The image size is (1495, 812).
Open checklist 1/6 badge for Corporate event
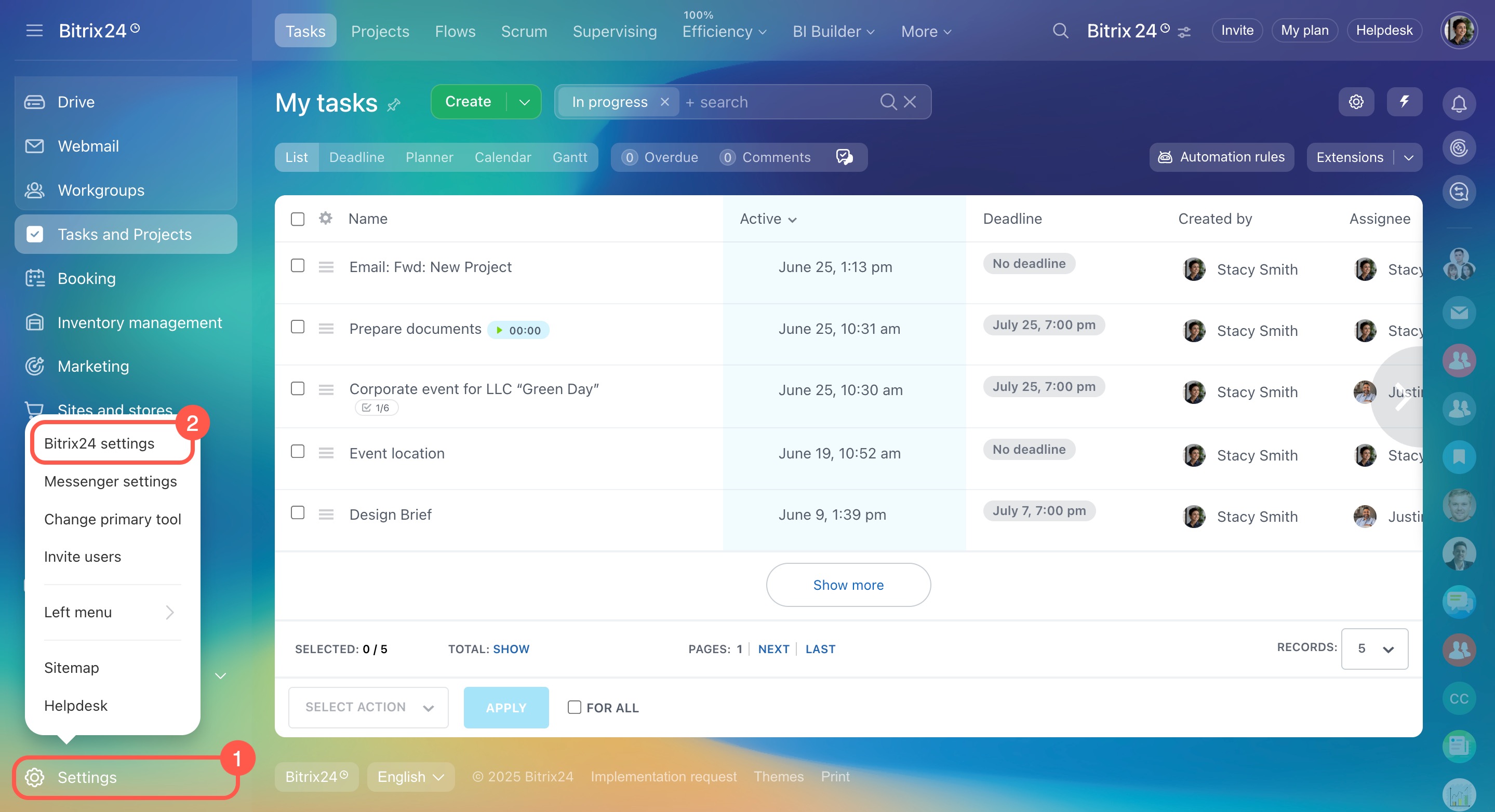tap(376, 408)
